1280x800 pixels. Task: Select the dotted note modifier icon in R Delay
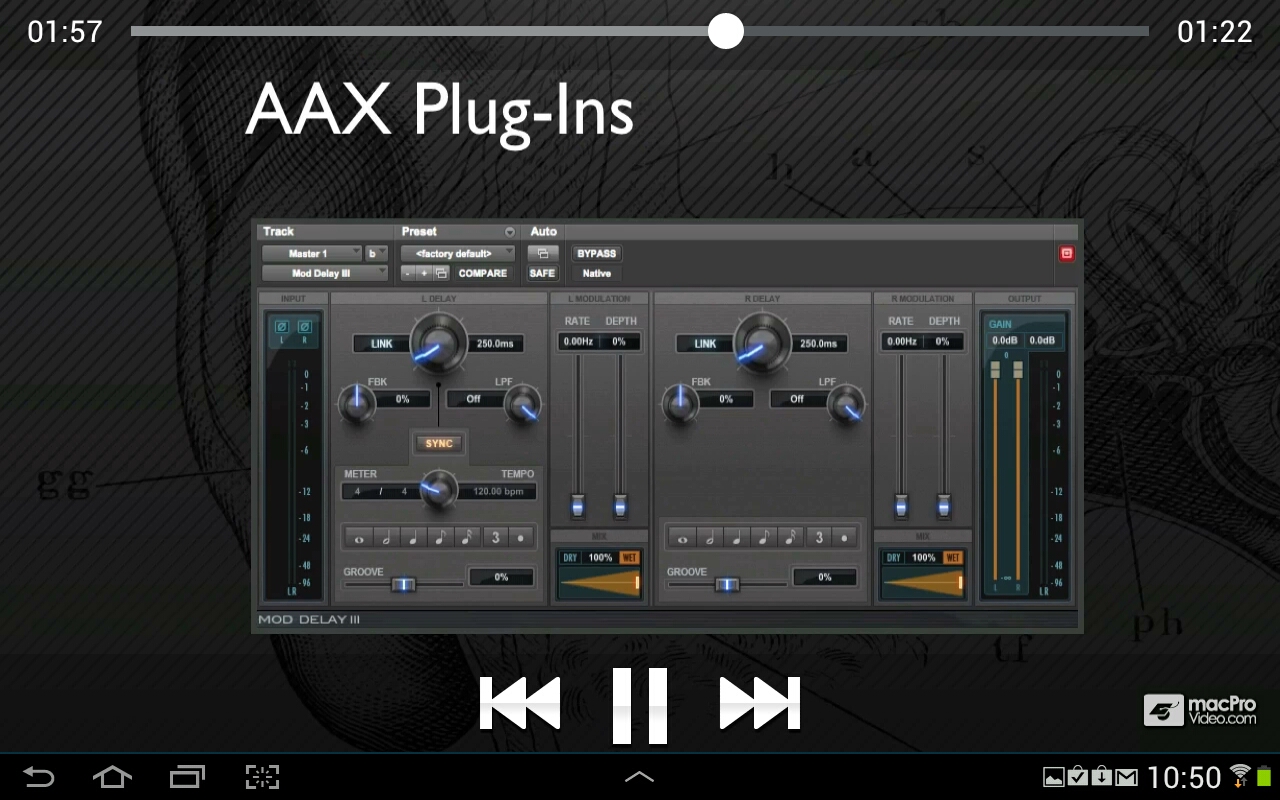coord(844,536)
